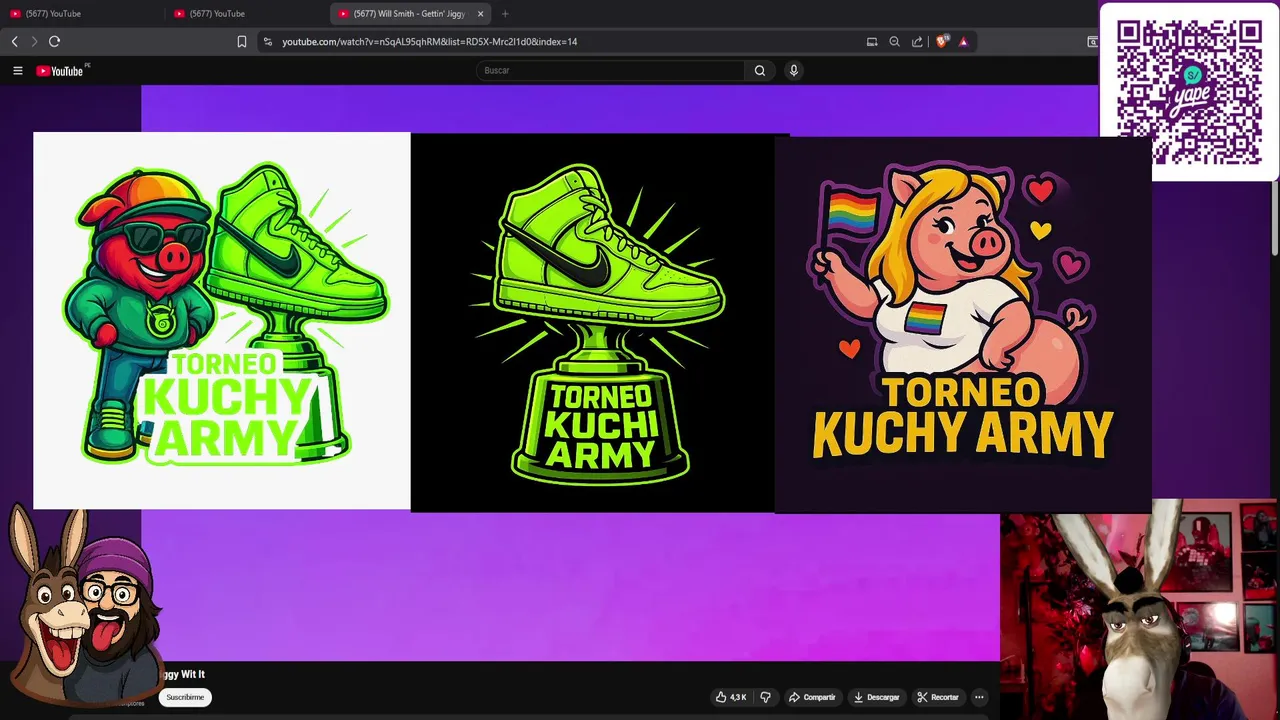Reload the current page
Image resolution: width=1280 pixels, height=720 pixels.
tap(54, 41)
